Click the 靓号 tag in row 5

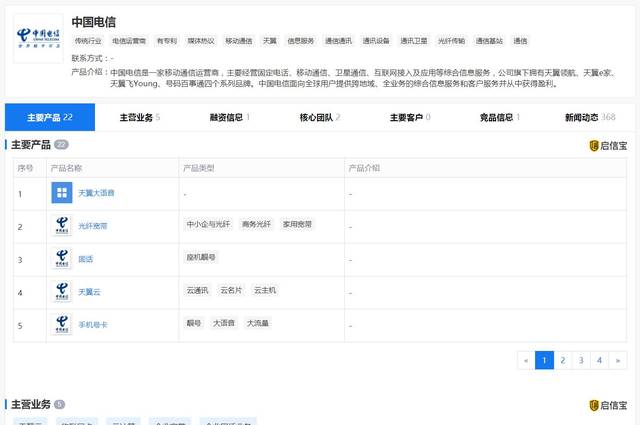tap(194, 323)
